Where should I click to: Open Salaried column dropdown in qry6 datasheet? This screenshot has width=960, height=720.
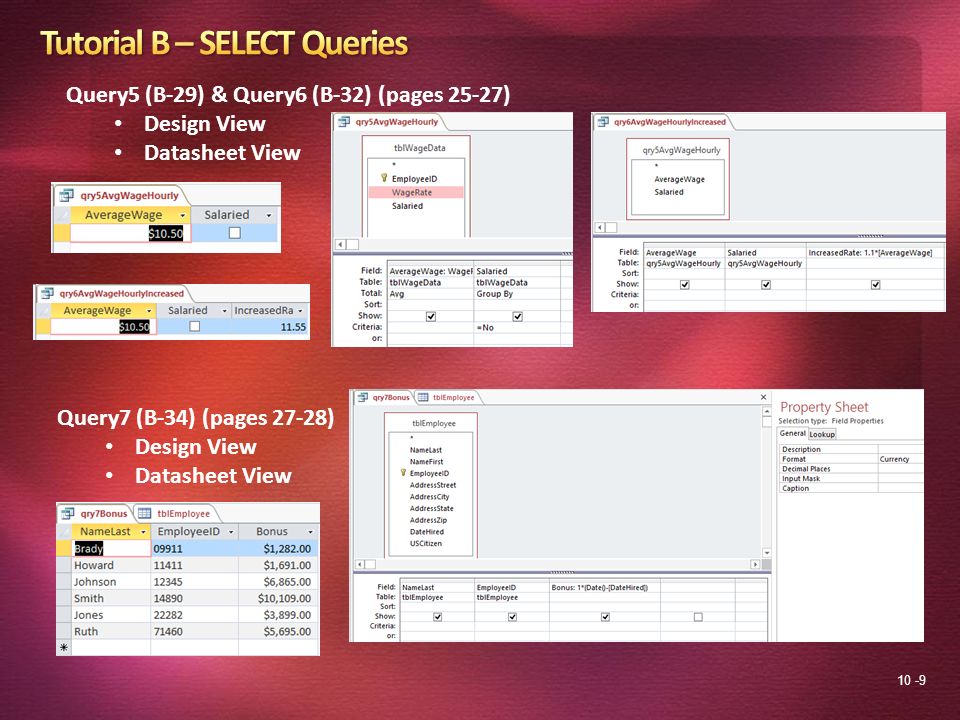225,311
